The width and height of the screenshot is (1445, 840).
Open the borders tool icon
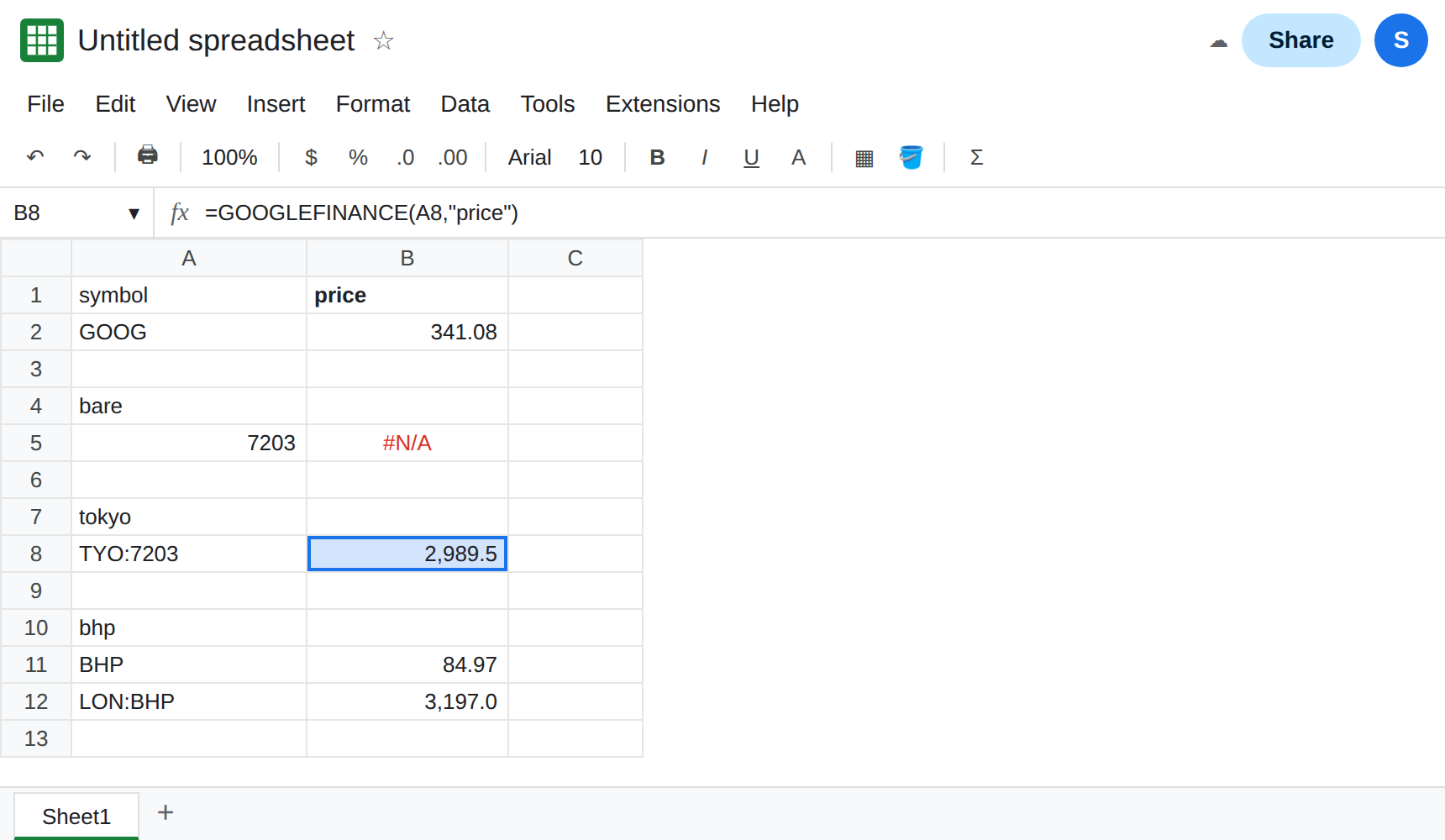click(864, 158)
